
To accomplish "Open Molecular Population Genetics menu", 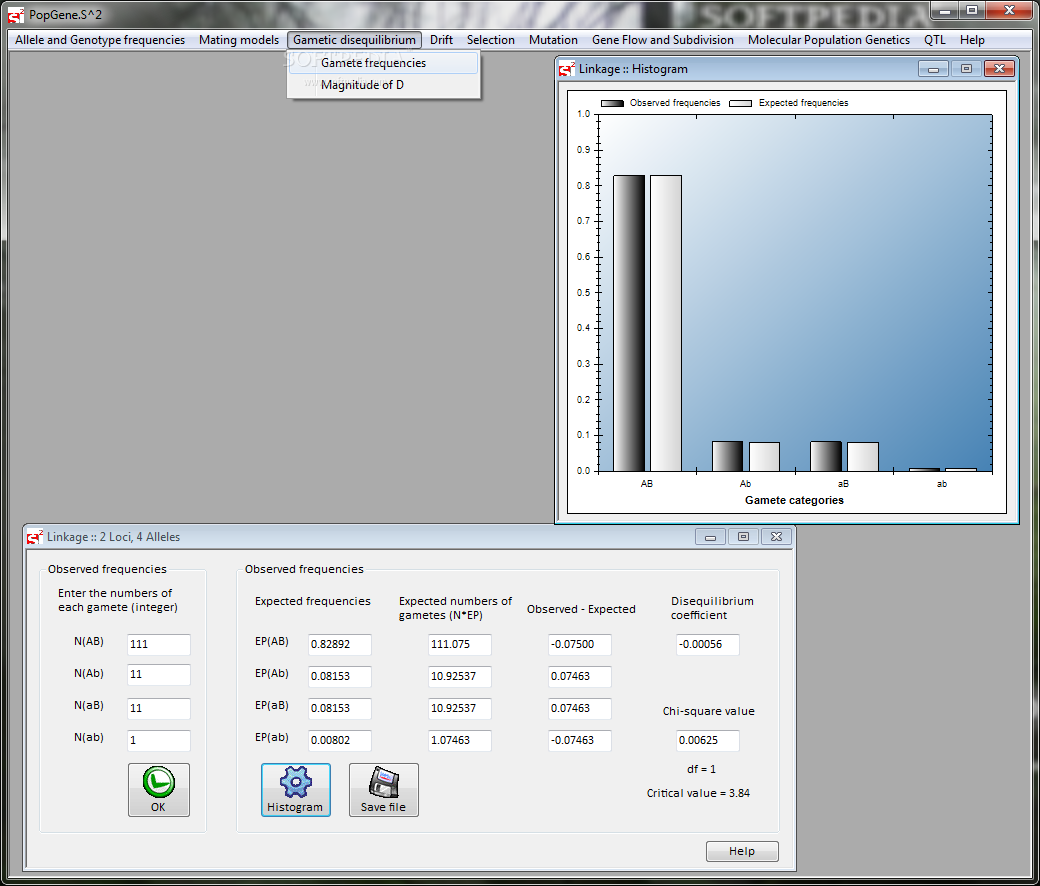I will [828, 40].
